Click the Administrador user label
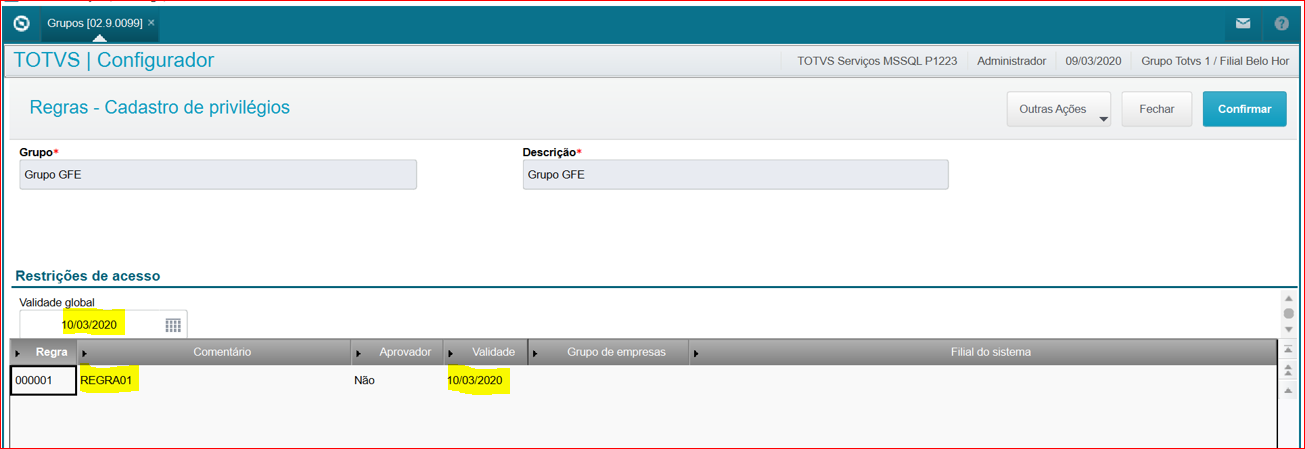Viewport: 1305px width, 449px height. (x=1011, y=61)
